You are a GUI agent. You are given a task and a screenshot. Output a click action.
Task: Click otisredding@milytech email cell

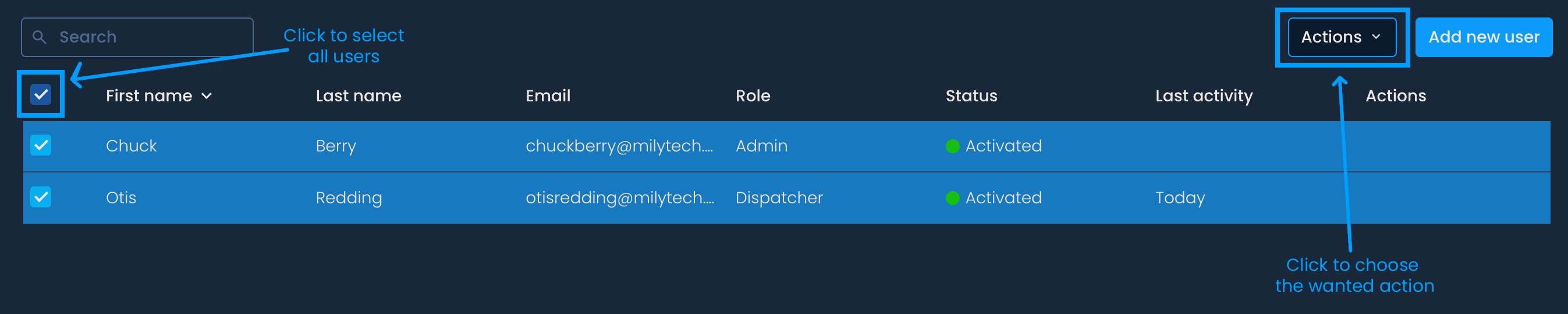(x=619, y=198)
